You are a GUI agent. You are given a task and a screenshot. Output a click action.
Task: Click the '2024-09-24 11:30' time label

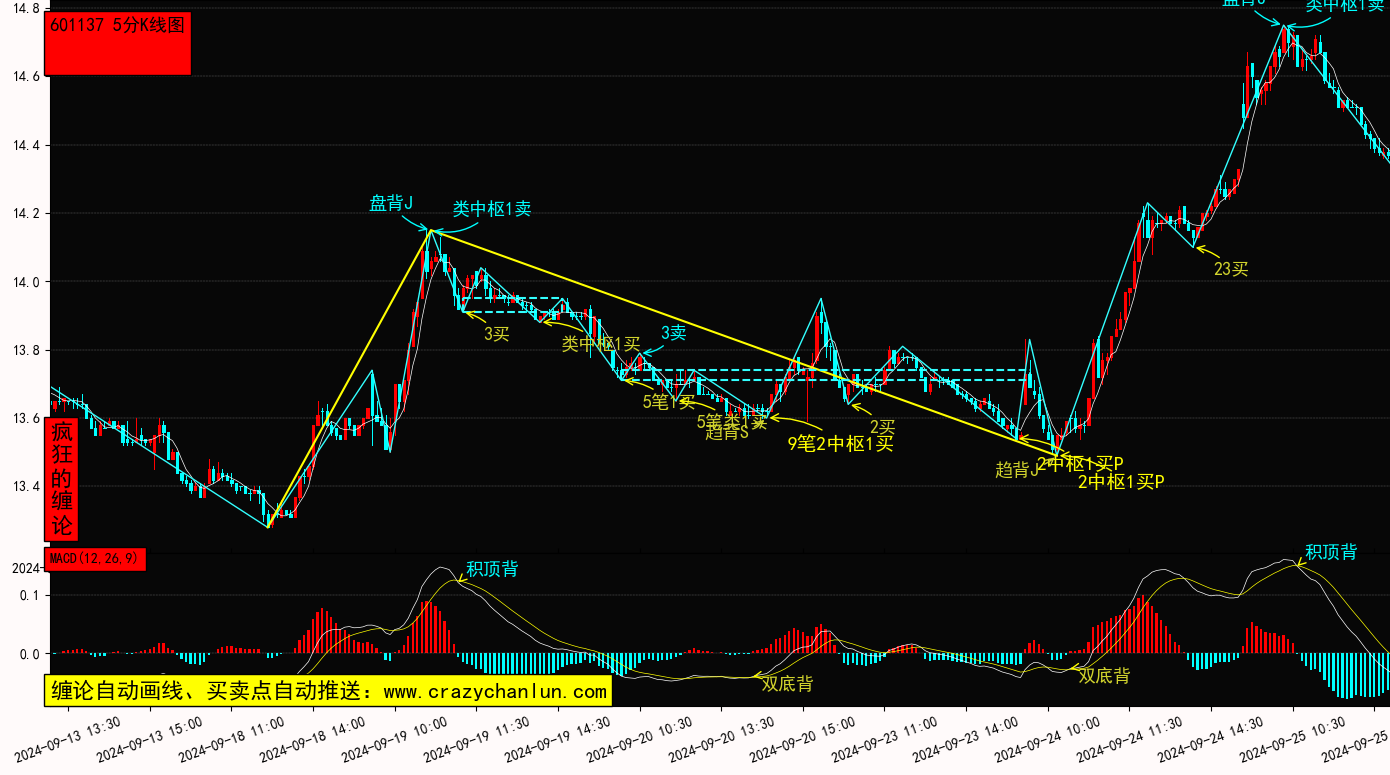tap(1130, 739)
